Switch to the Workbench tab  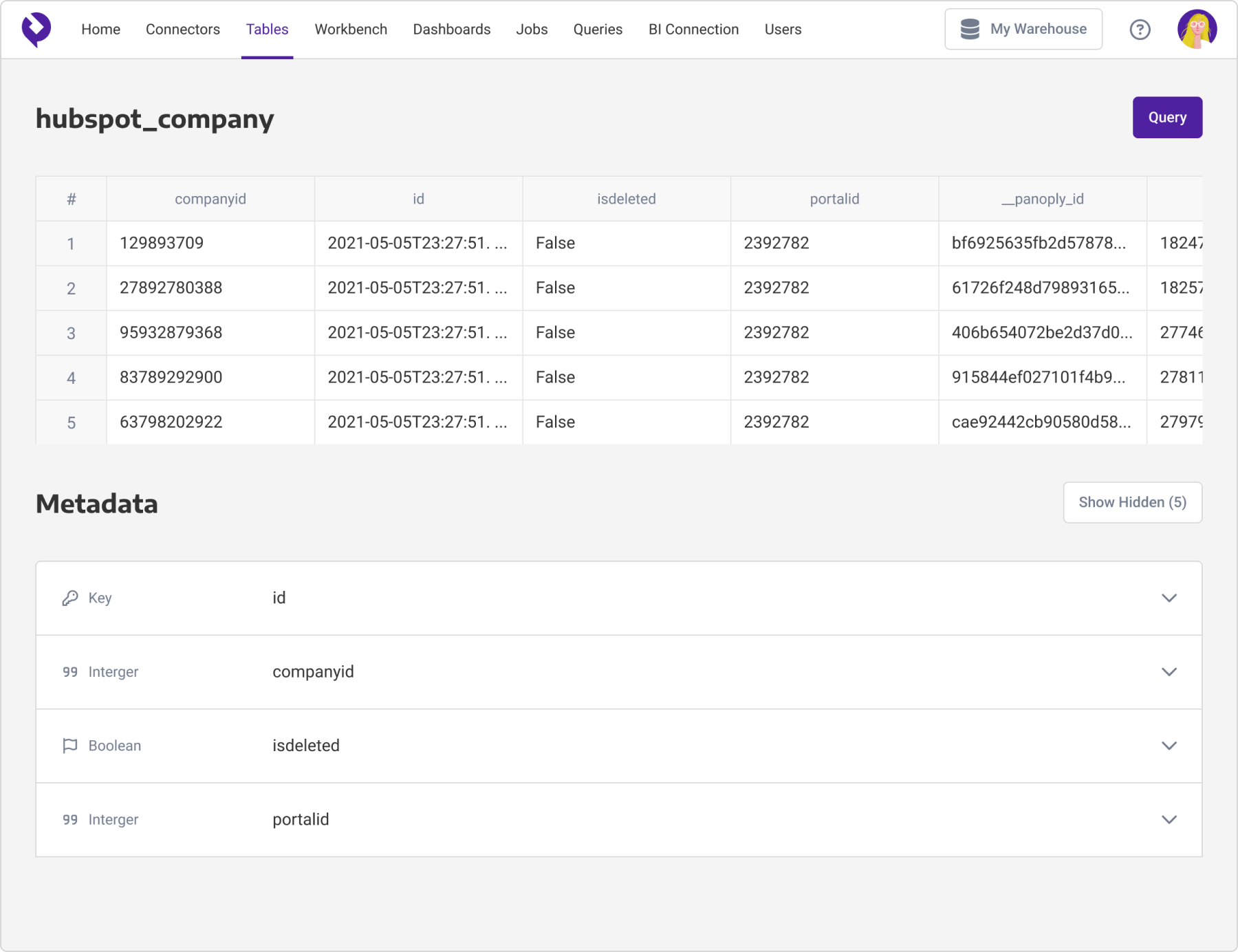click(x=351, y=30)
